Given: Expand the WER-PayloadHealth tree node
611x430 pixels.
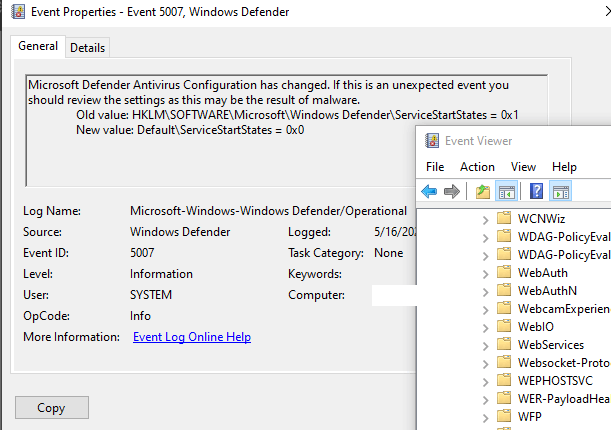Looking at the screenshot, I should 485,400.
